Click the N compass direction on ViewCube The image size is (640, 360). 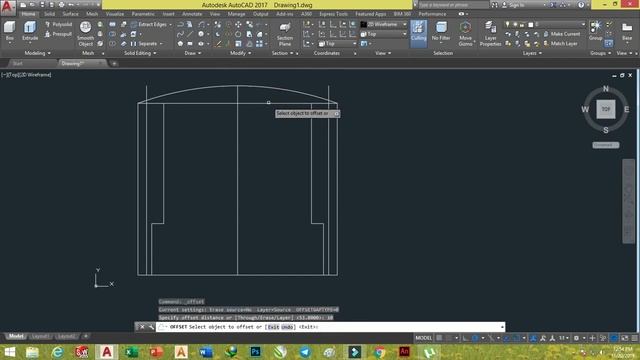(x=606, y=89)
